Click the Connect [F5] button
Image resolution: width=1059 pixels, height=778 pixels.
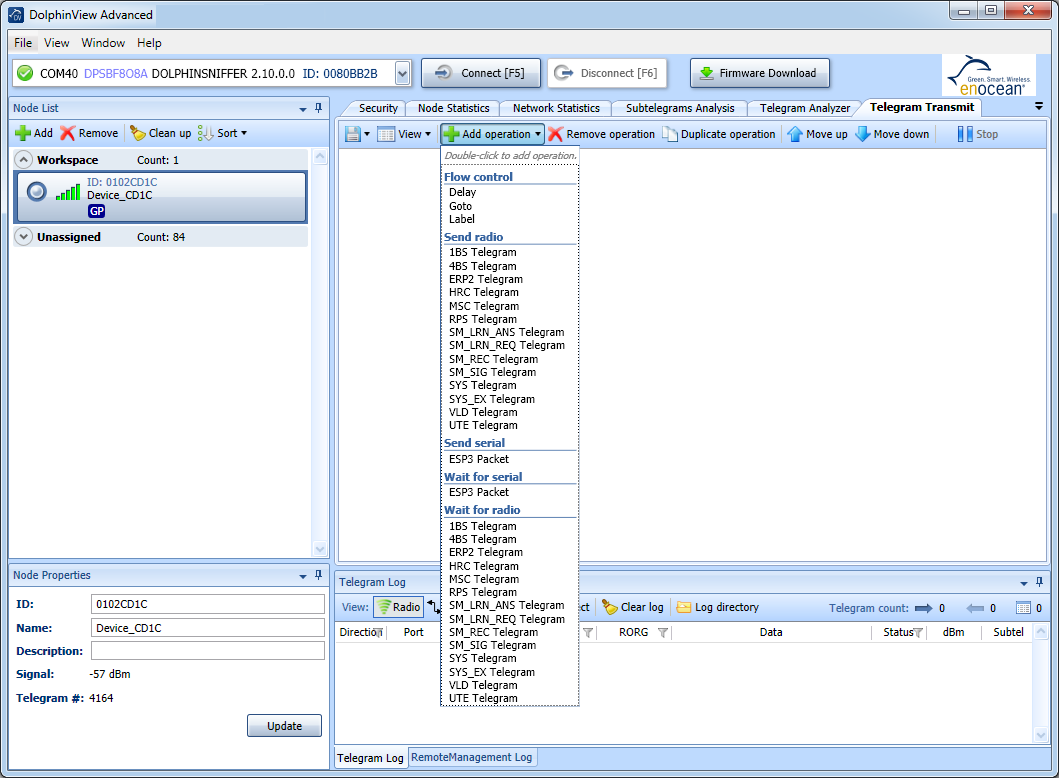[x=482, y=73]
